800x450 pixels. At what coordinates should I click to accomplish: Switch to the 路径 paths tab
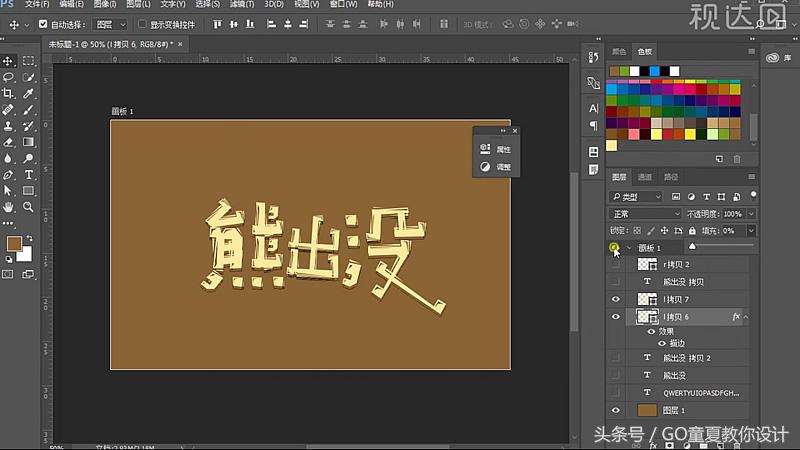[671, 177]
